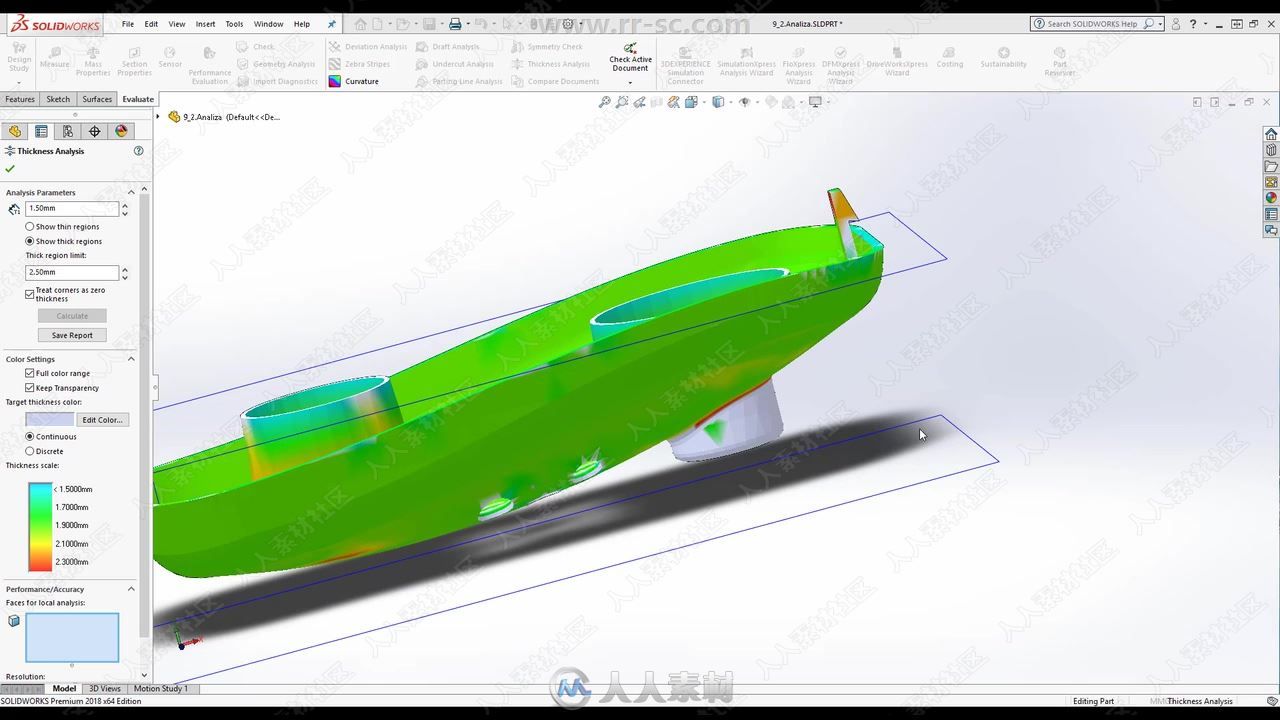Viewport: 1280px width, 720px height.
Task: Open the FeatureManager design tree tab
Action: (x=14, y=131)
